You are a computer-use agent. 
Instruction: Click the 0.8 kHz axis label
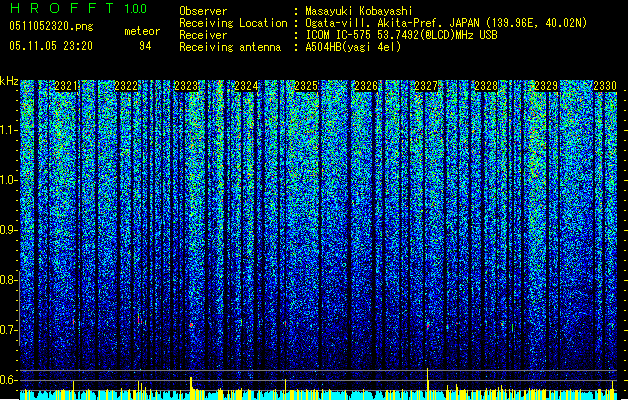(x=9, y=280)
